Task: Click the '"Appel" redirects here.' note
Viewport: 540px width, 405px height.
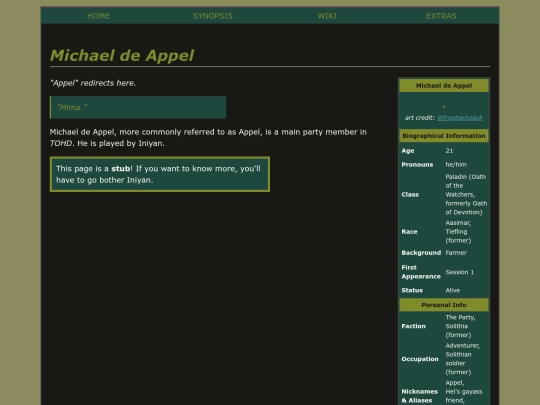Action: [x=93, y=83]
